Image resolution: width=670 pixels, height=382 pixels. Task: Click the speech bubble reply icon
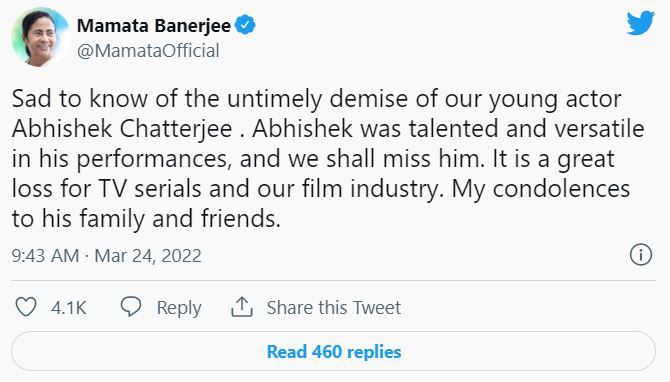[131, 307]
